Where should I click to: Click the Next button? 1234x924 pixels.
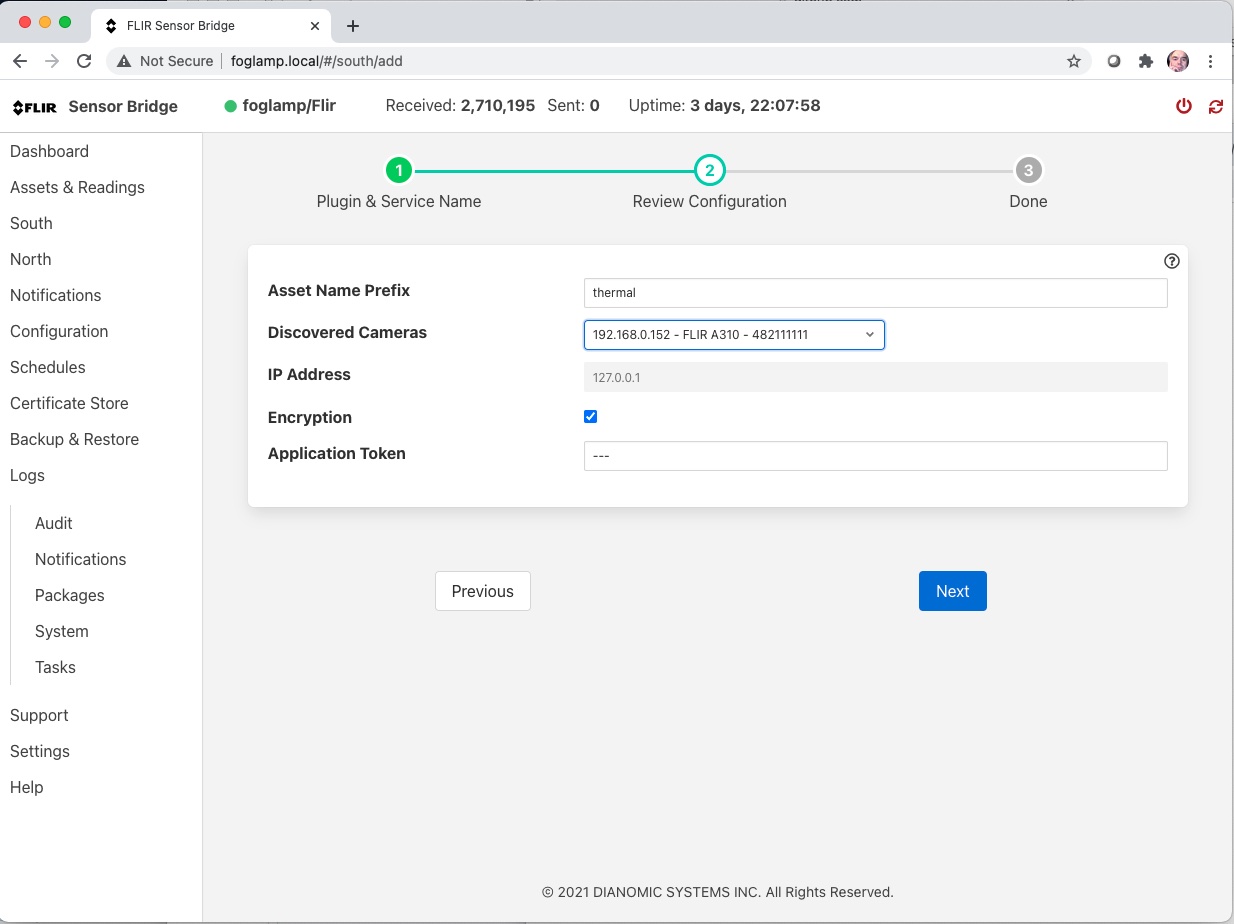[952, 591]
